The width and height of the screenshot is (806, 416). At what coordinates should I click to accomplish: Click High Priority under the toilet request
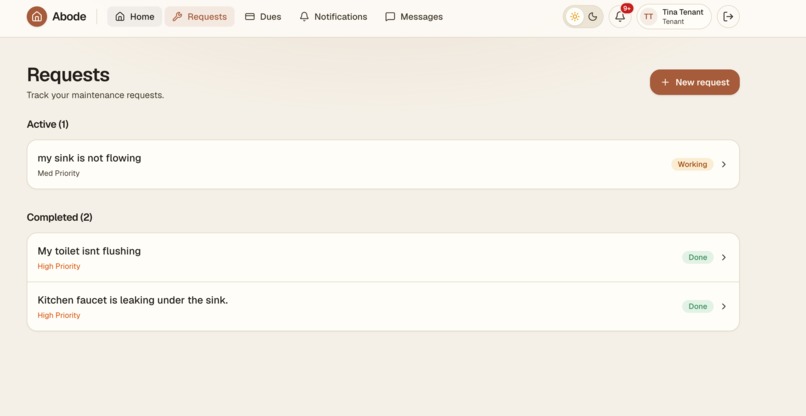click(x=59, y=266)
